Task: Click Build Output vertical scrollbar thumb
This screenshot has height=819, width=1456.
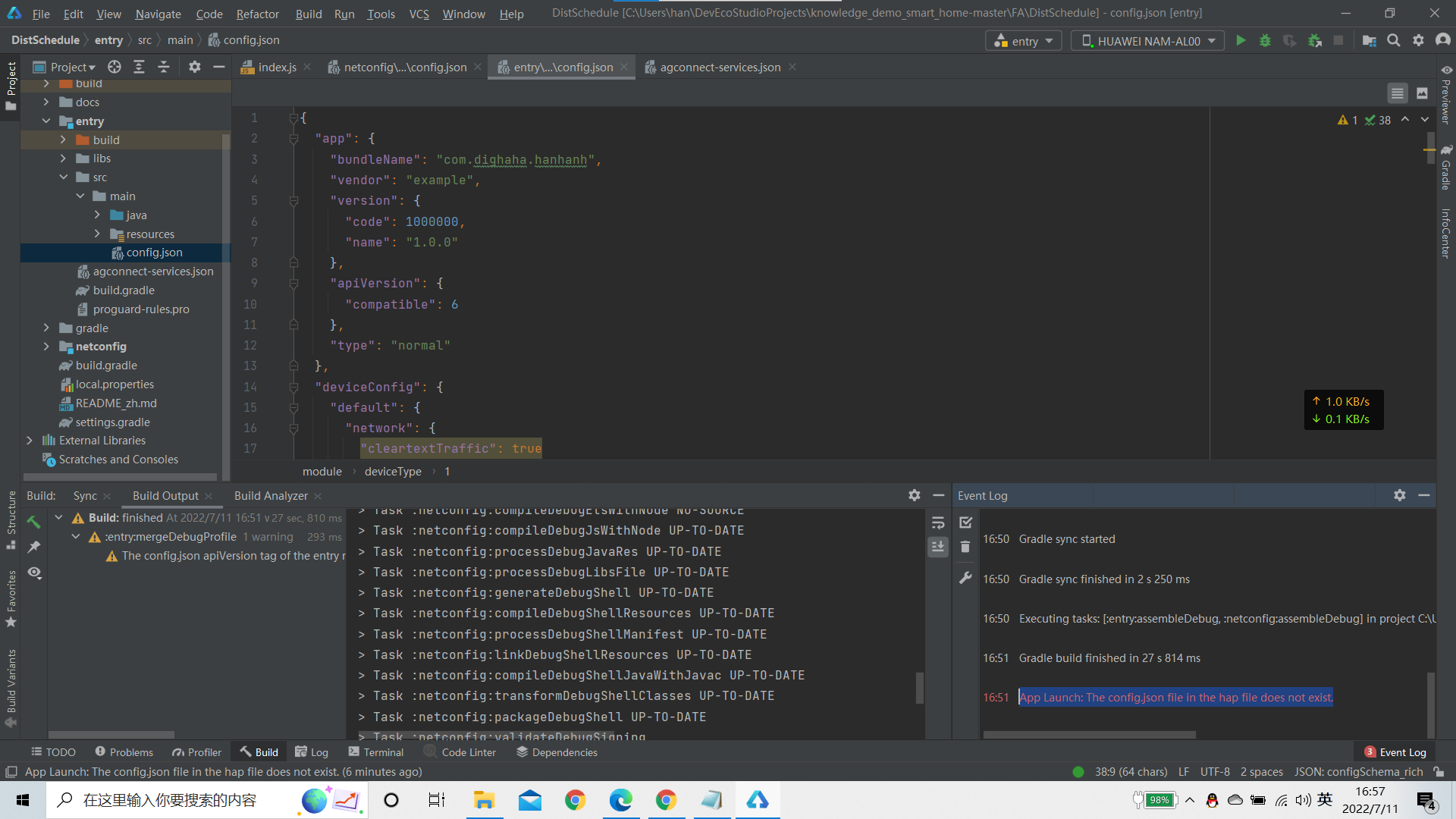Action: pyautogui.click(x=919, y=688)
